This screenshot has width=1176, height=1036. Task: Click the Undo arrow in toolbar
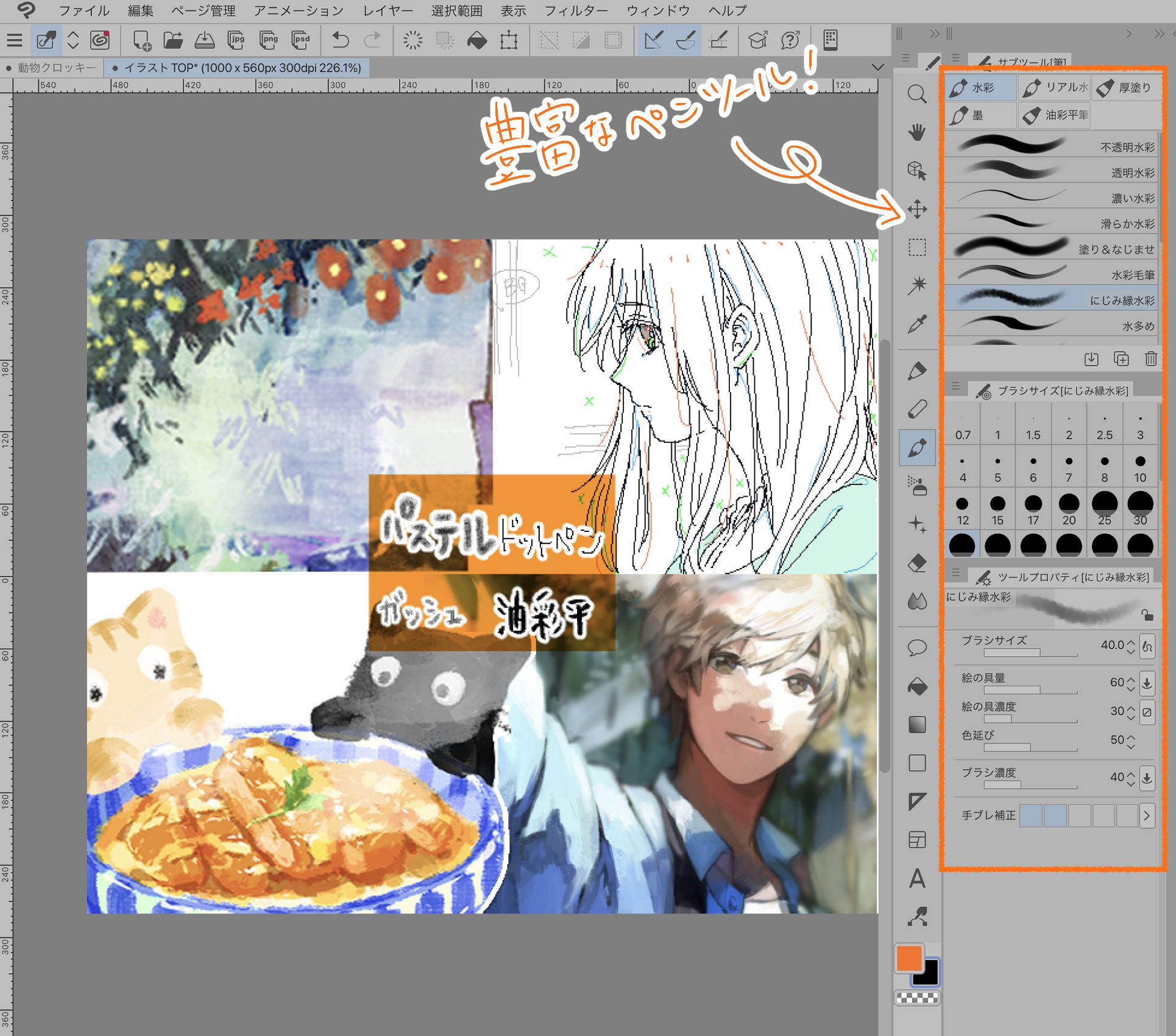pos(341,40)
